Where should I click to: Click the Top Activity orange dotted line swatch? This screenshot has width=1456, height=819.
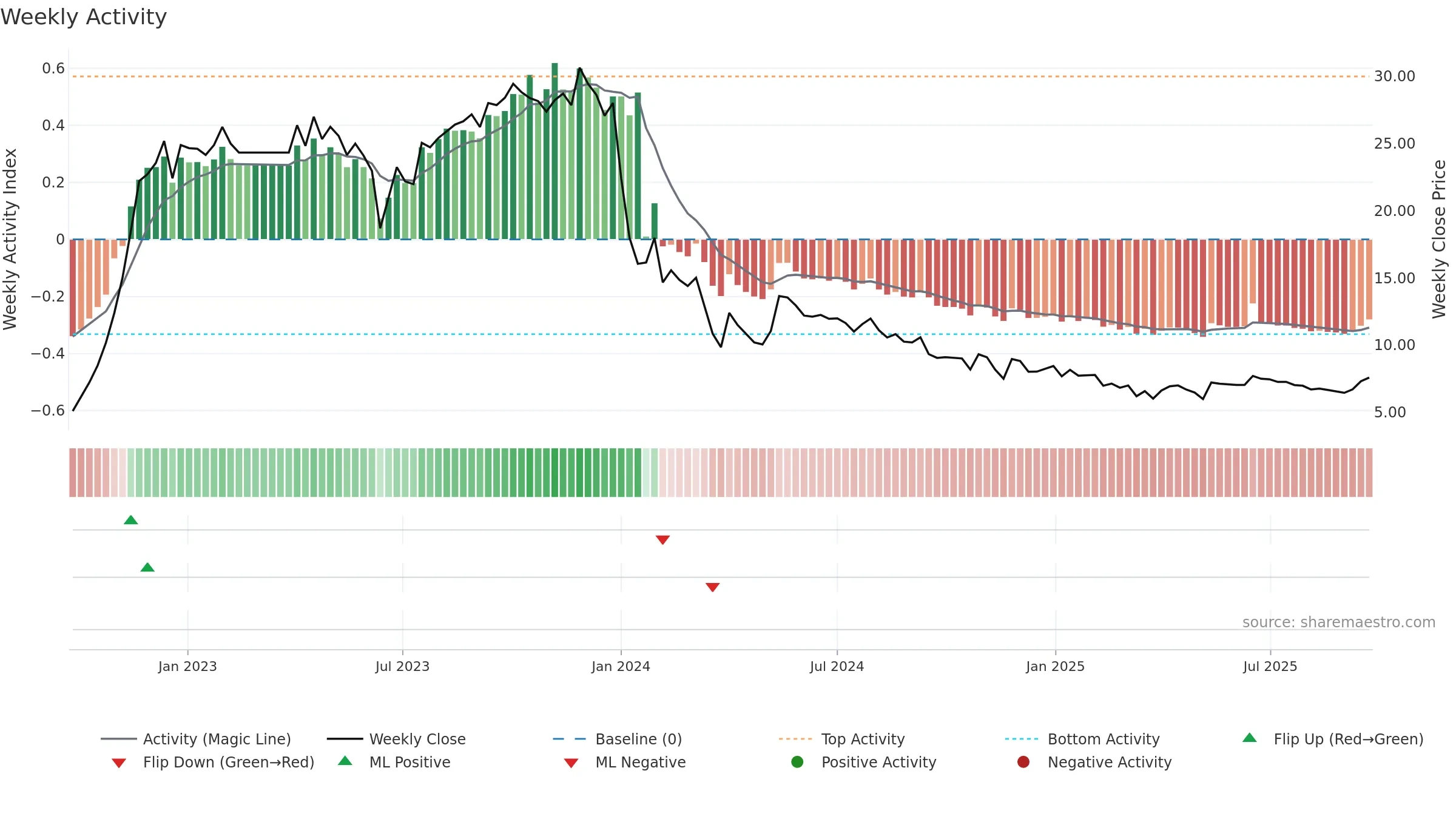(795, 739)
